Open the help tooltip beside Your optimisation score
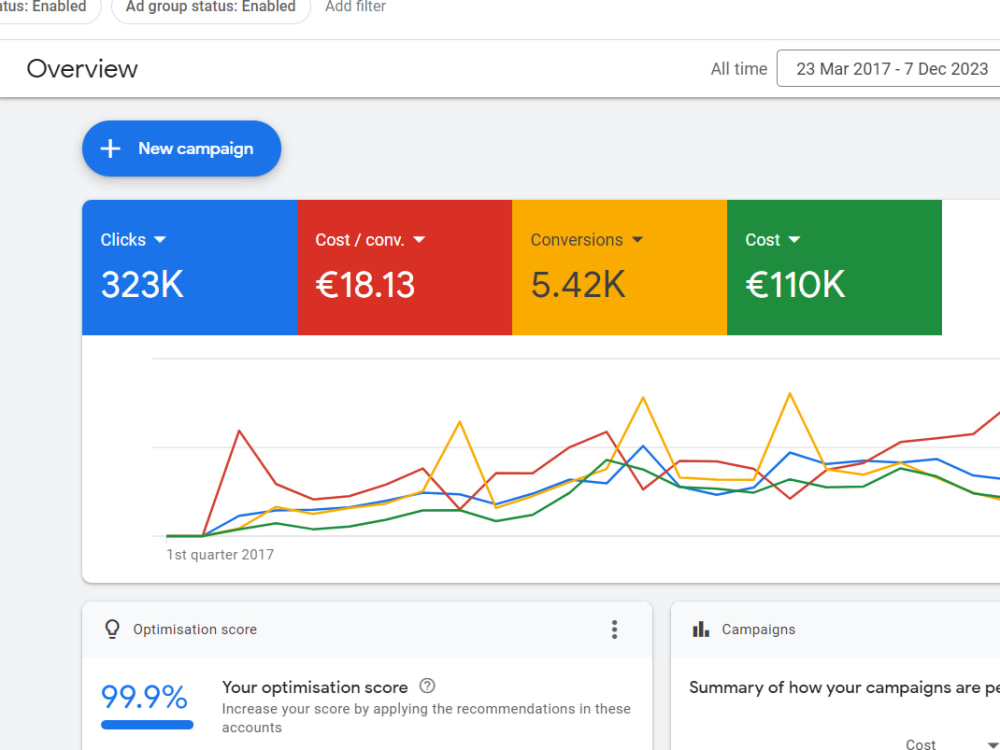 [427, 686]
